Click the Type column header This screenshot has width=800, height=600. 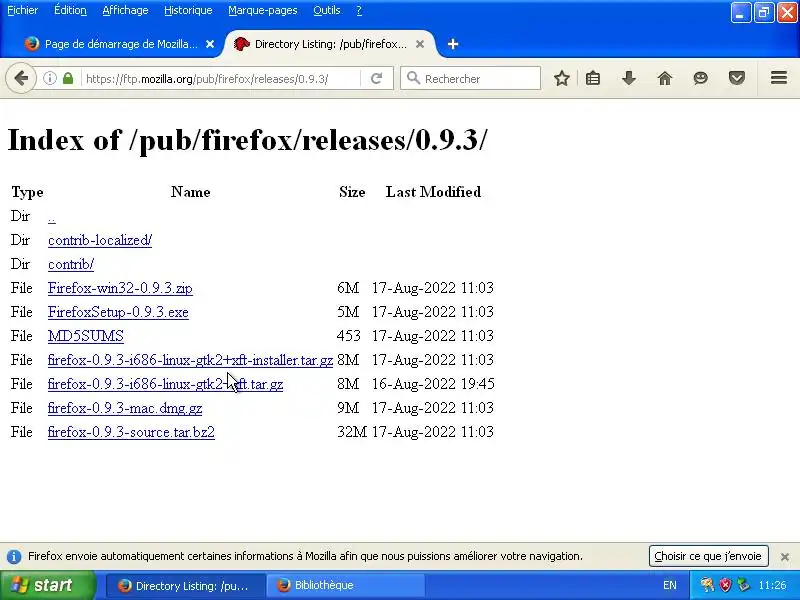point(27,192)
